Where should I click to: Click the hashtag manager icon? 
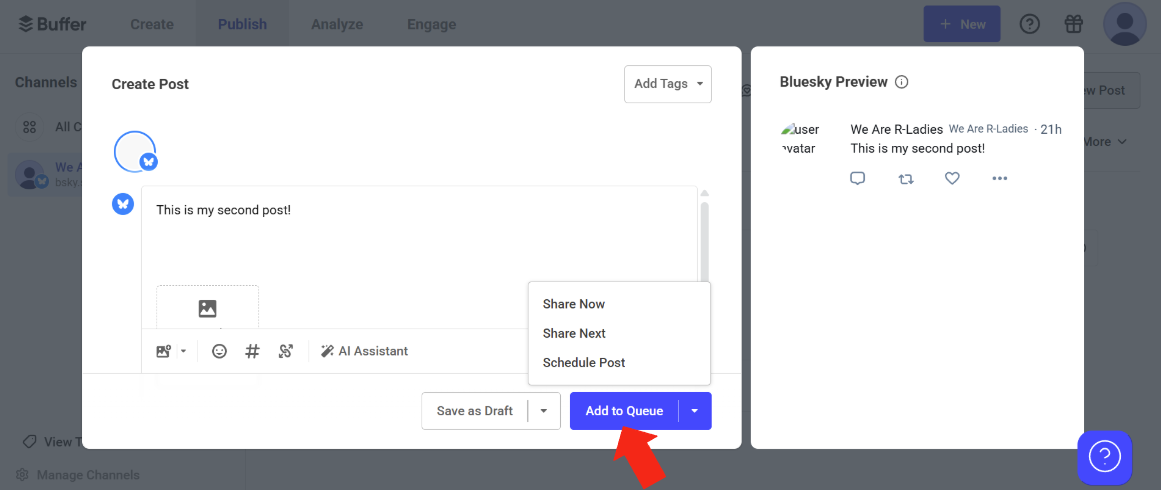tap(252, 352)
